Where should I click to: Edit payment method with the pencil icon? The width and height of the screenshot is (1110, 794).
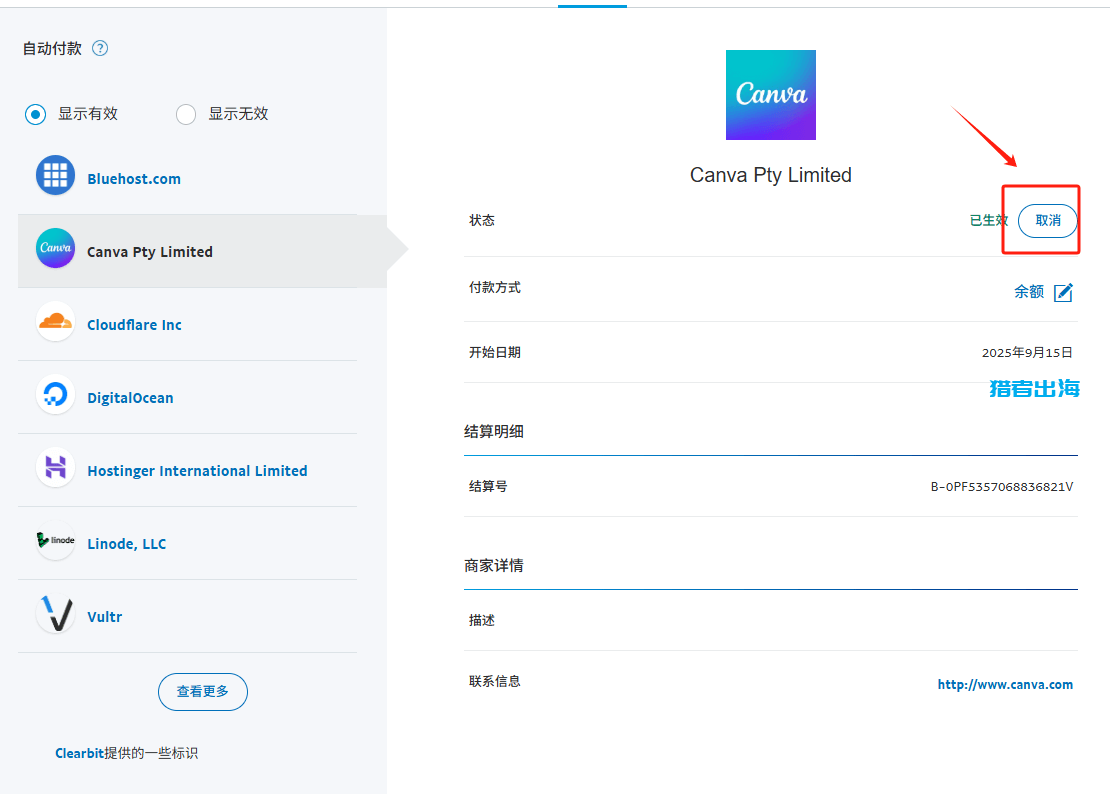point(1063,292)
